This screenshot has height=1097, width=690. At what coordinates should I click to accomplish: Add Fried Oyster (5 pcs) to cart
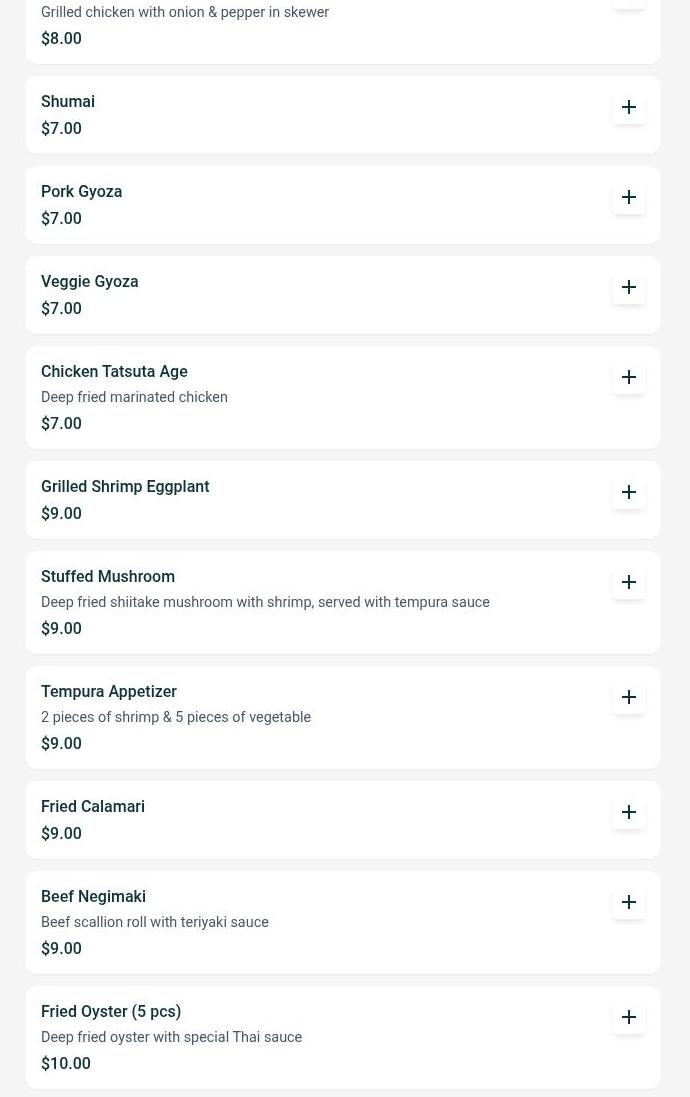click(629, 1017)
